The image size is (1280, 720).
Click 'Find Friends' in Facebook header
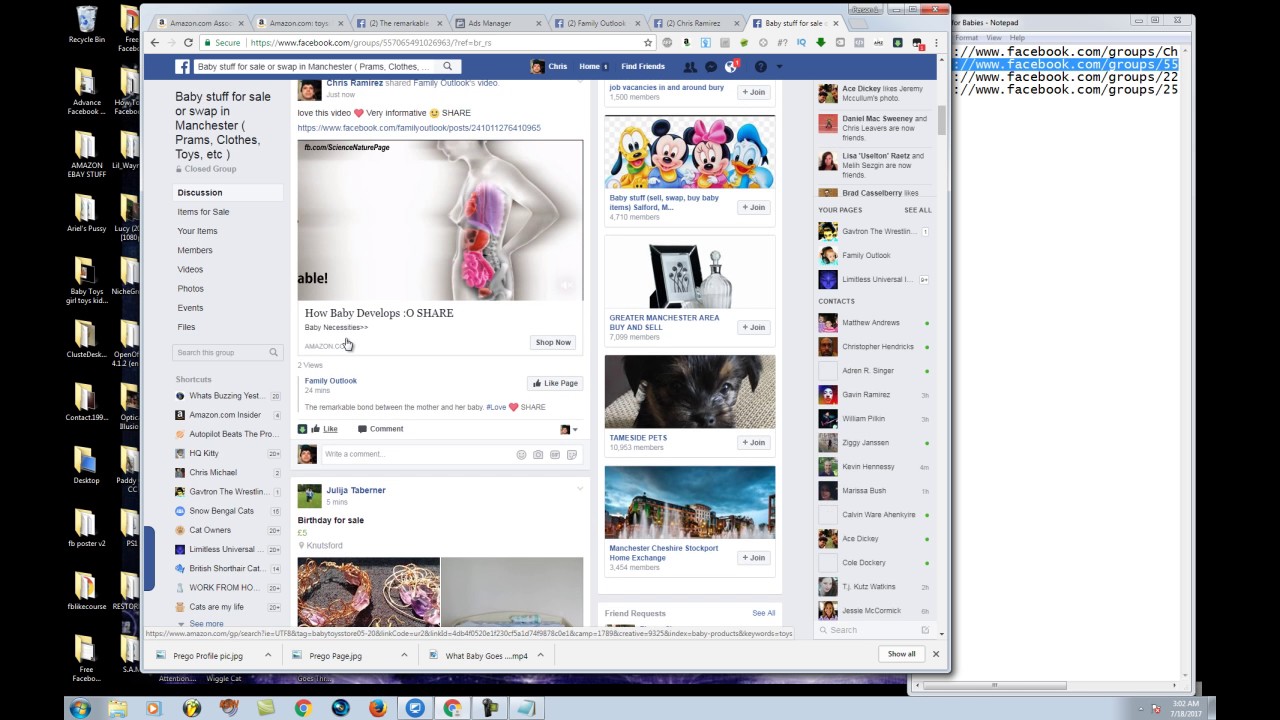643,67
